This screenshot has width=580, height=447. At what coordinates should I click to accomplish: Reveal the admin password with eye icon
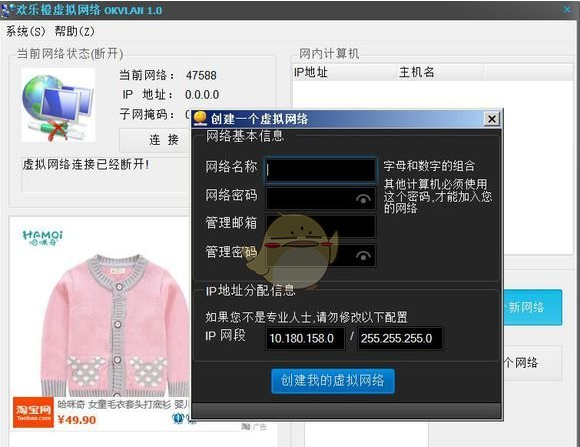(363, 256)
